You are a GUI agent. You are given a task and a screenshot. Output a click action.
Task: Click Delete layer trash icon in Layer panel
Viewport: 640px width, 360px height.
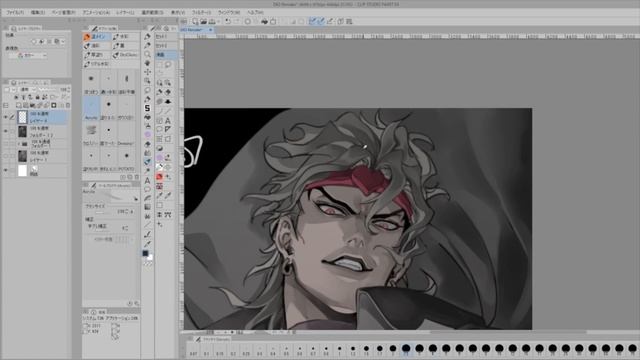pyautogui.click(x=68, y=105)
